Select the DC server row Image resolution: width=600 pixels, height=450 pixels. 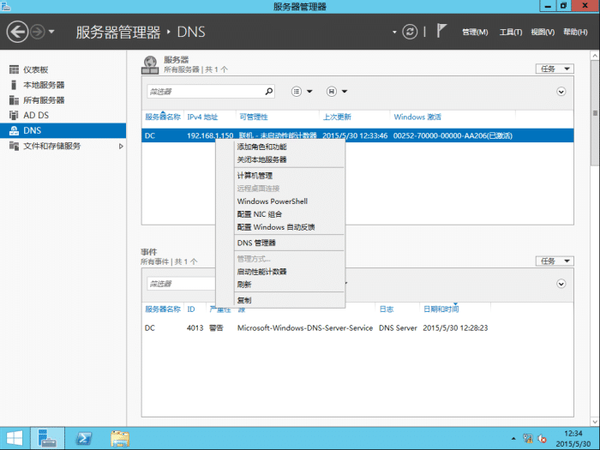point(357,135)
